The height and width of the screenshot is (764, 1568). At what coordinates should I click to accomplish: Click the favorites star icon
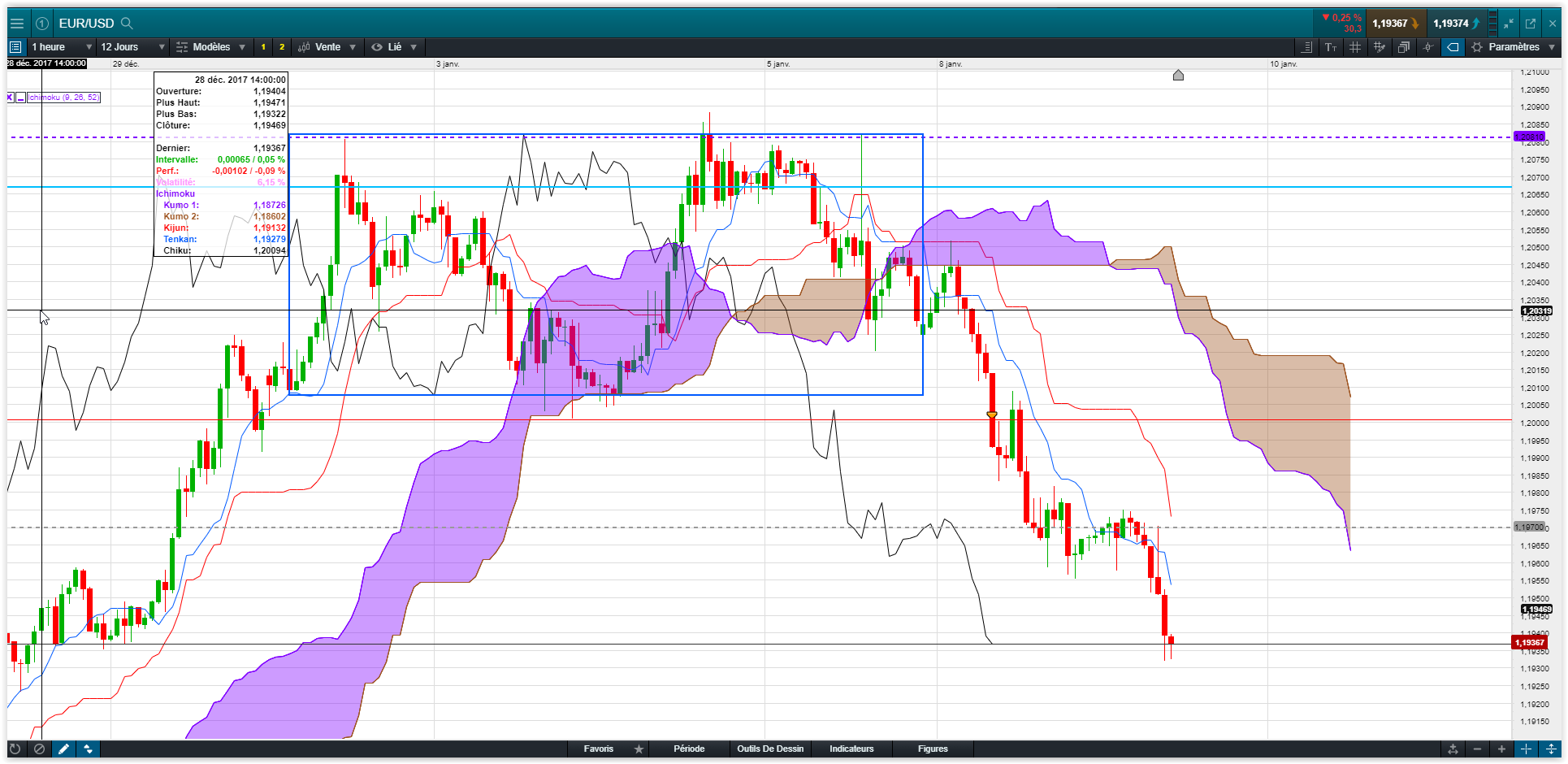point(639,749)
